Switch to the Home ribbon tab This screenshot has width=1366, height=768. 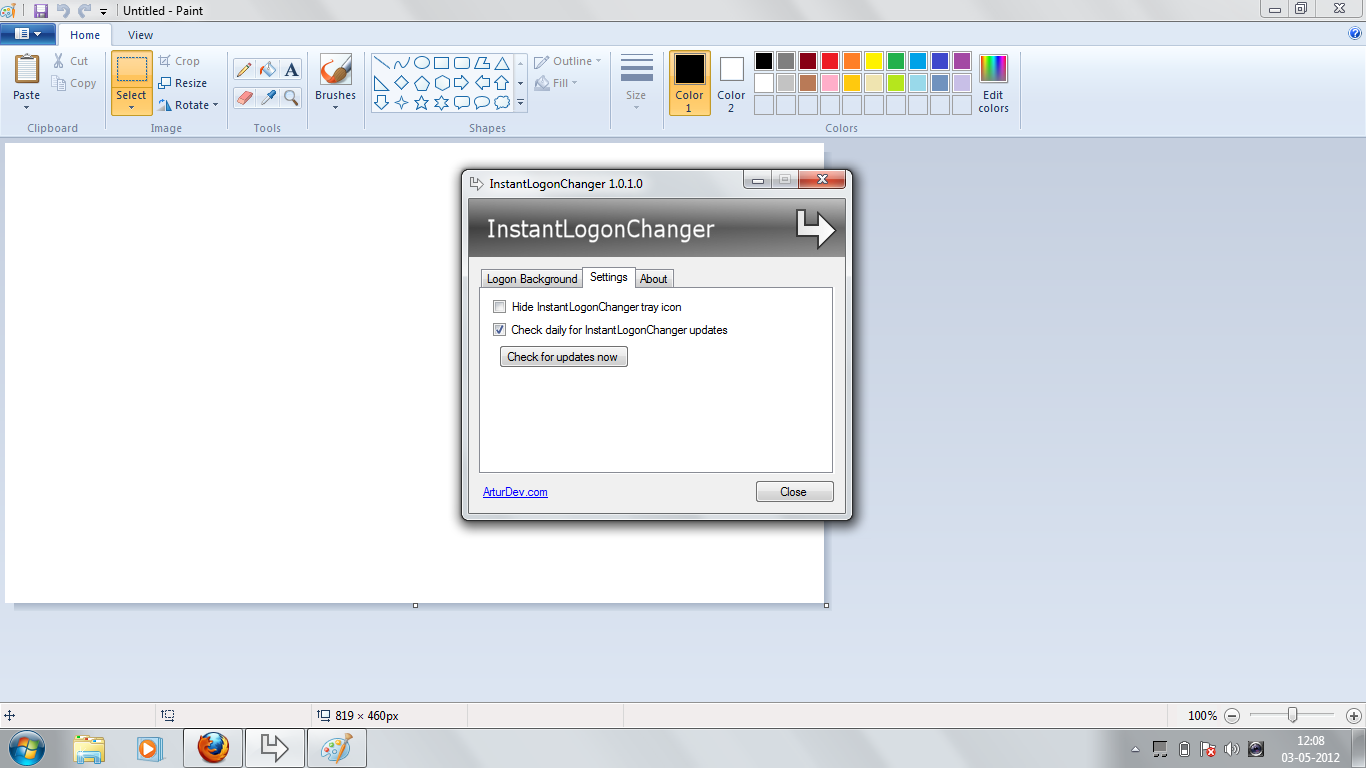85,35
